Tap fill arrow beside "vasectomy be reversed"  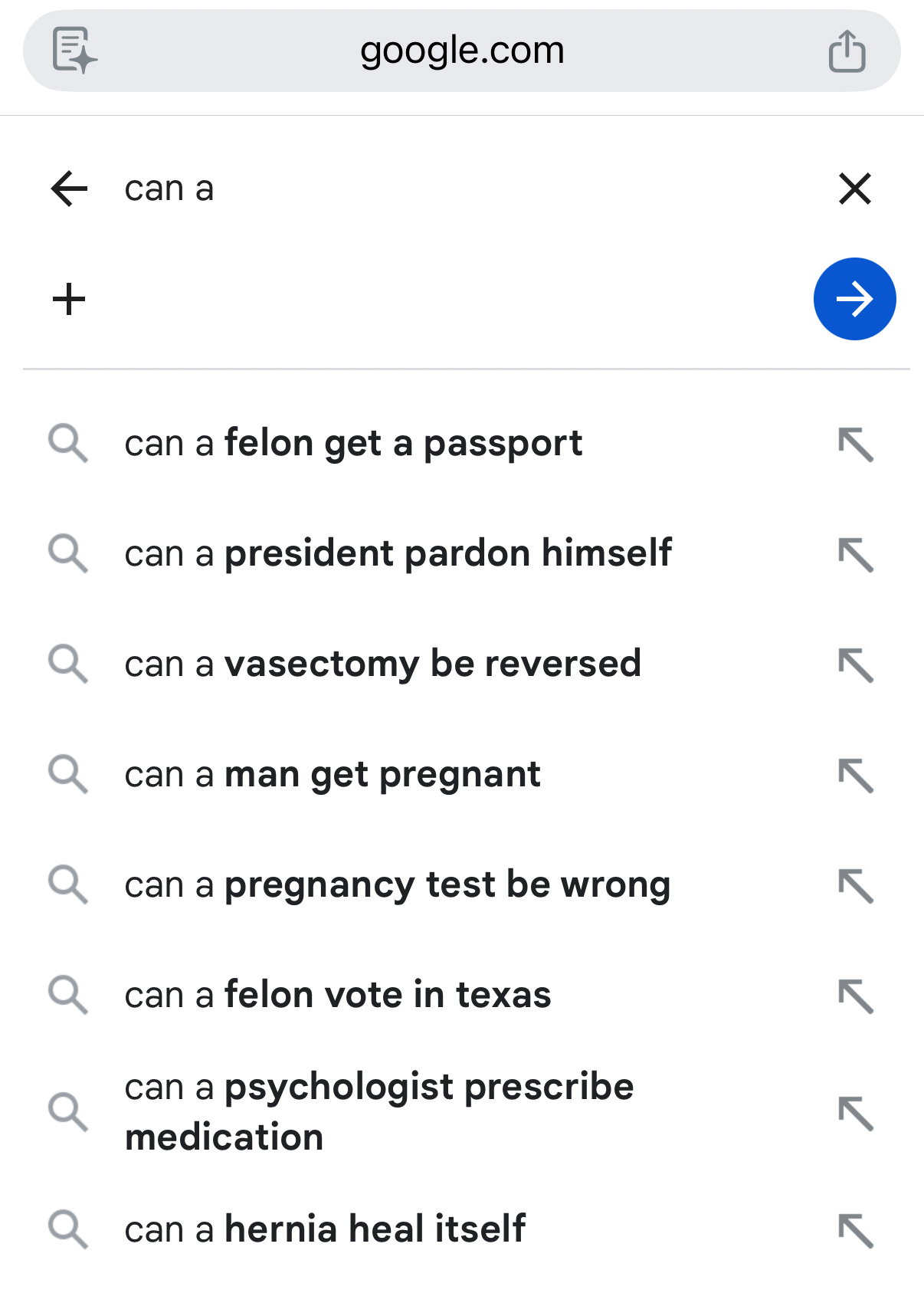856,664
